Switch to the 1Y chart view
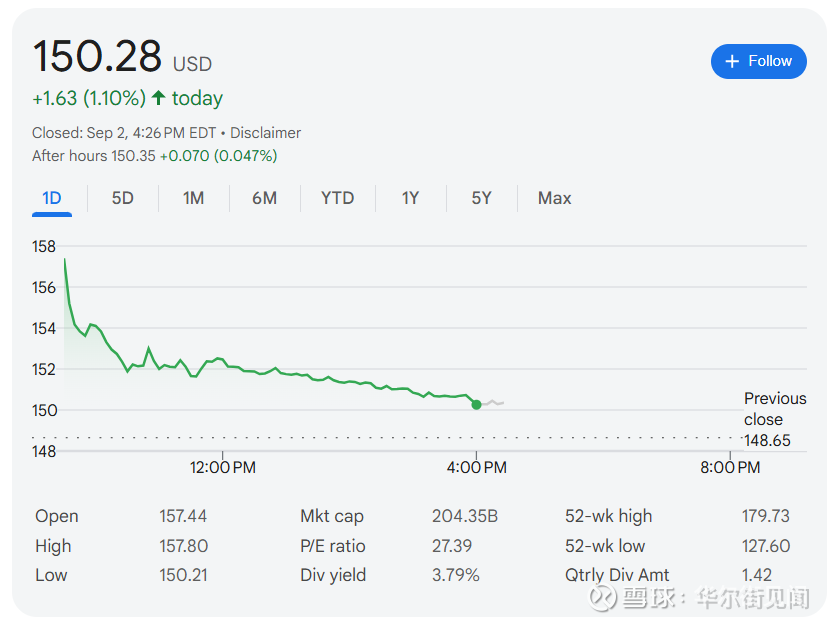This screenshot has width=834, height=624. point(410,198)
